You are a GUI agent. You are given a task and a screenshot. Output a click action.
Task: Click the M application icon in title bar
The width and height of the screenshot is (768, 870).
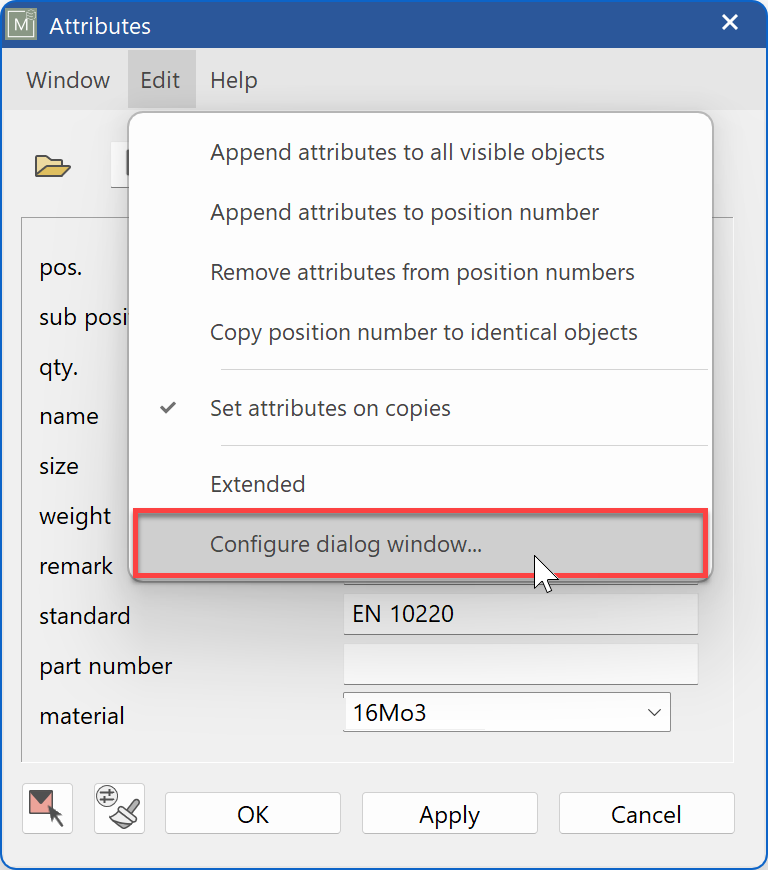[21, 24]
